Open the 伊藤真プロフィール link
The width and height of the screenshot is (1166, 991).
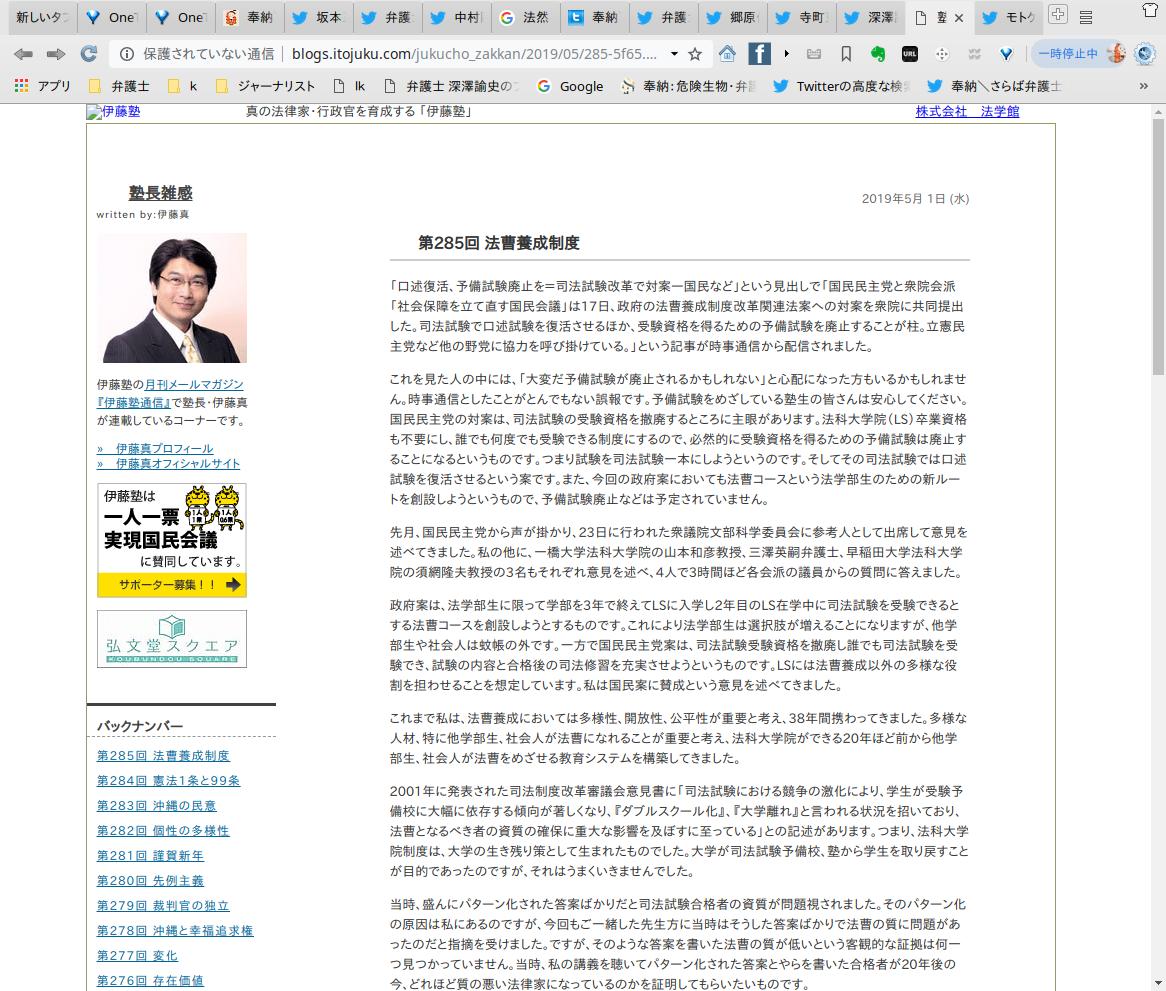155,448
